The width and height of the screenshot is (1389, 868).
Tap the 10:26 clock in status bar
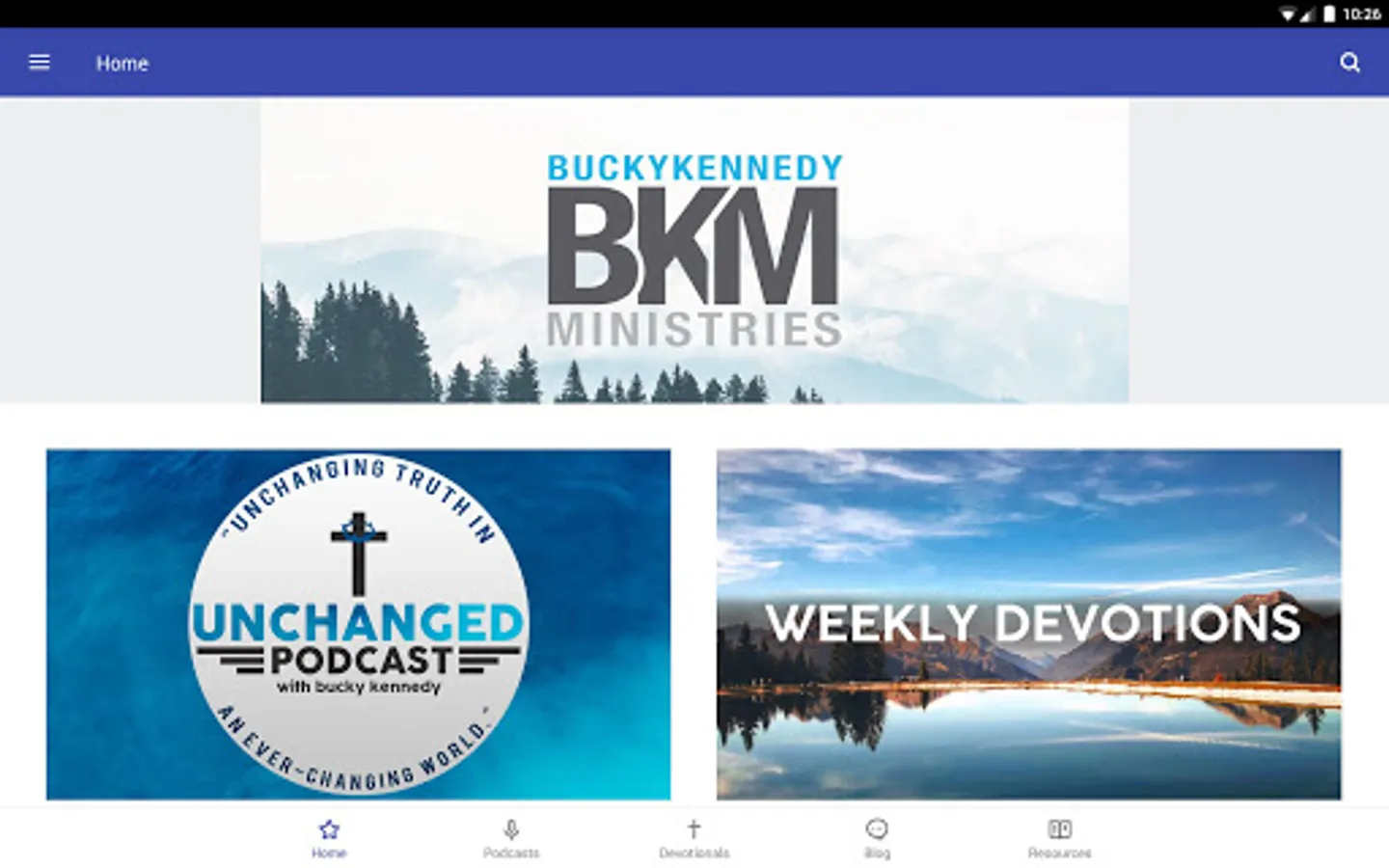[1361, 14]
